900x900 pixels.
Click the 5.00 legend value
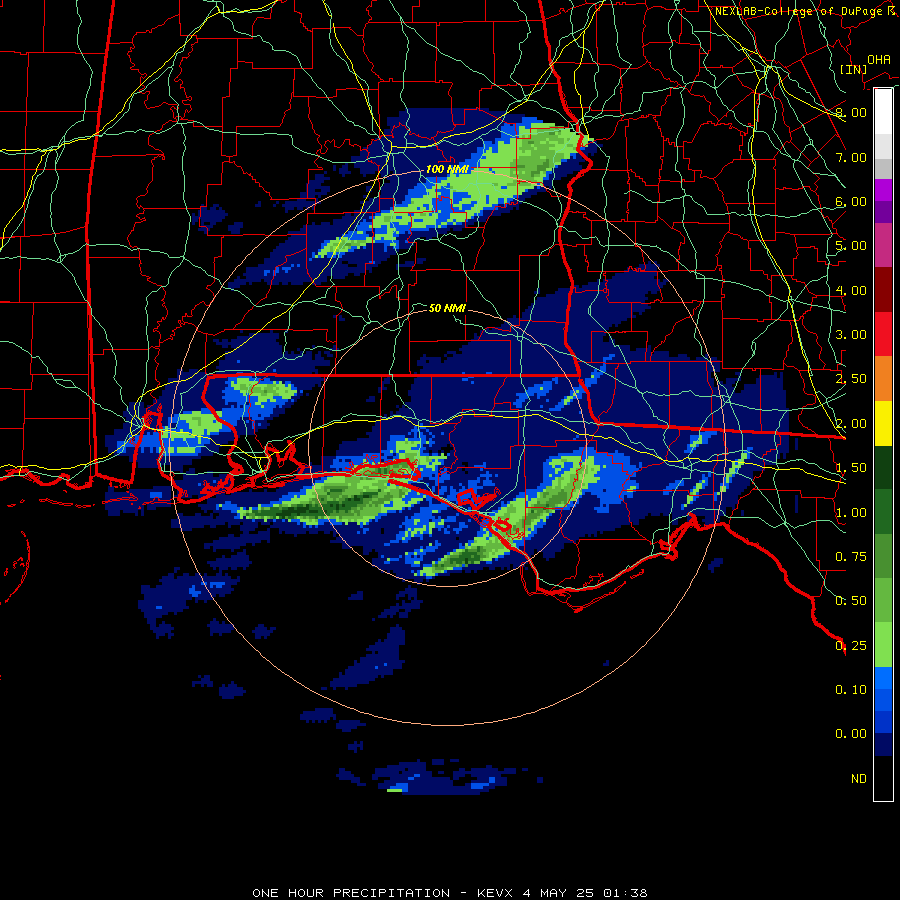[851, 246]
